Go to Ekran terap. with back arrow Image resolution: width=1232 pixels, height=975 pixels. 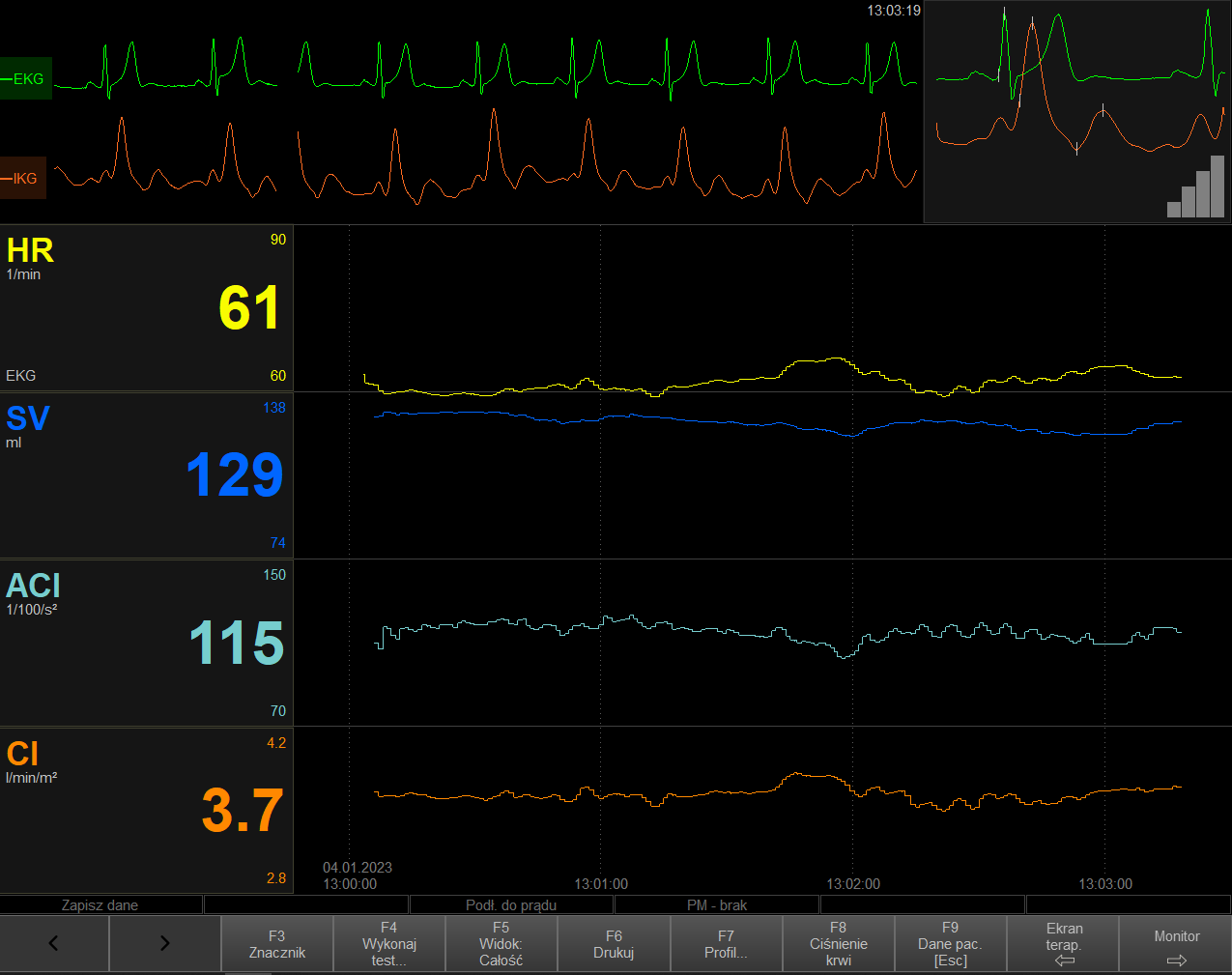(x=1063, y=944)
